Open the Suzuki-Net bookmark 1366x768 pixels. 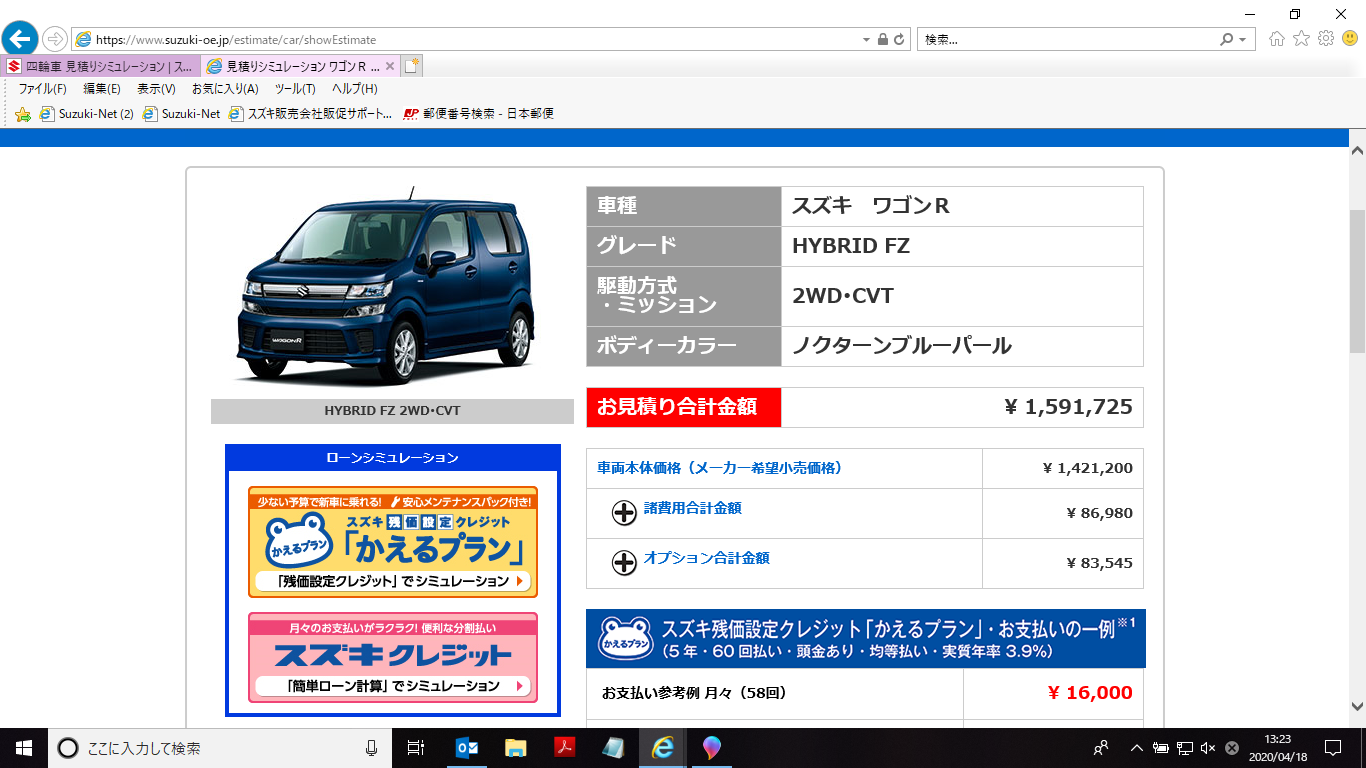coord(182,114)
